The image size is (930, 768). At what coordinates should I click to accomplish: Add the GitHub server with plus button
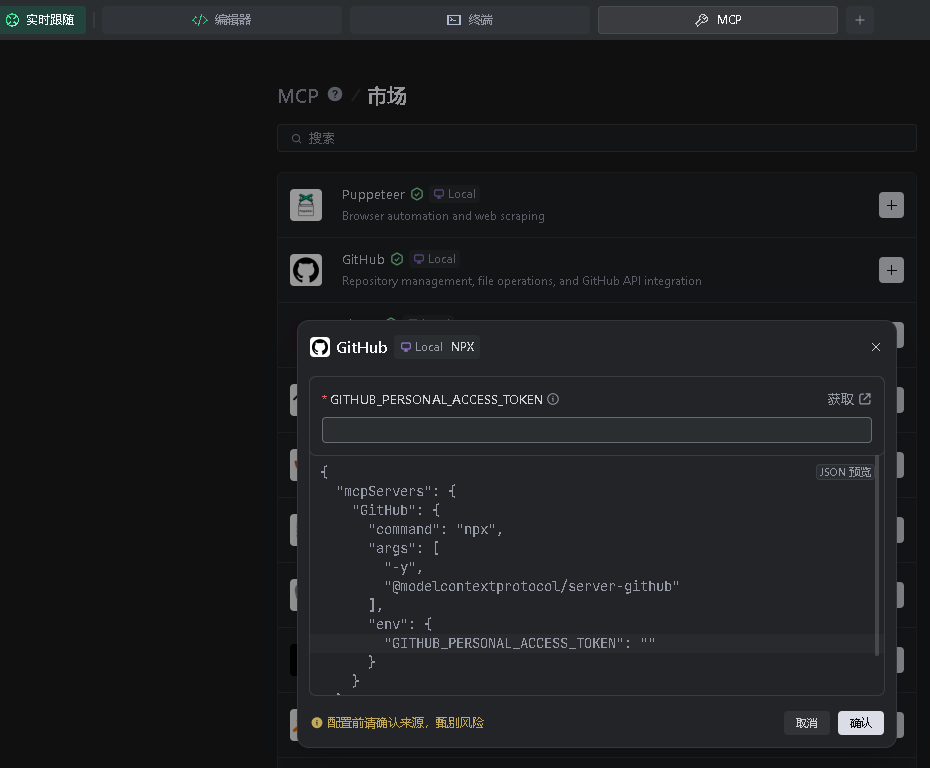[x=891, y=270]
